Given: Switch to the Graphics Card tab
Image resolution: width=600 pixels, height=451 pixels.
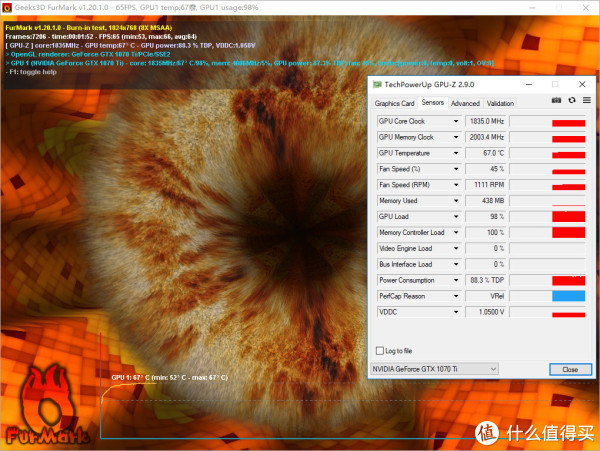Looking at the screenshot, I should (395, 103).
